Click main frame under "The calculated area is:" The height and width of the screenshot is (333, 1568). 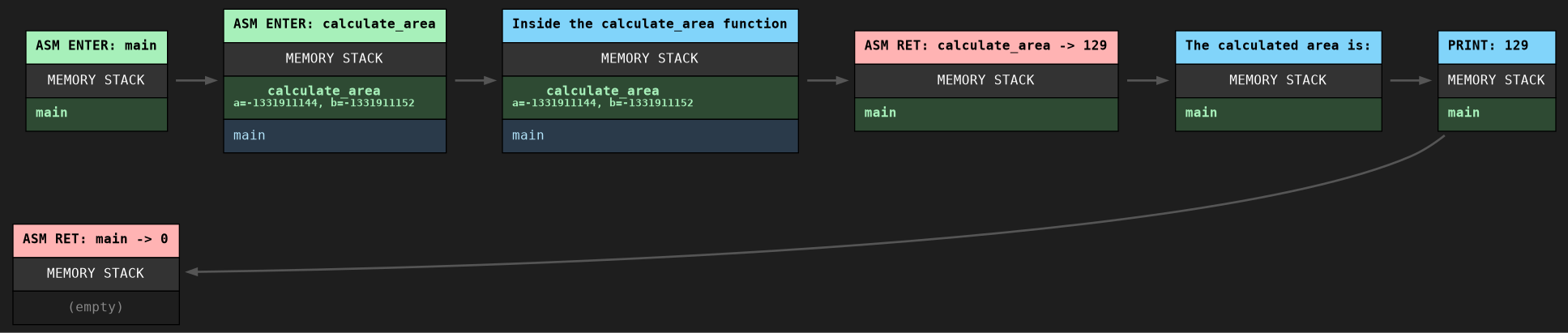coord(1279,114)
